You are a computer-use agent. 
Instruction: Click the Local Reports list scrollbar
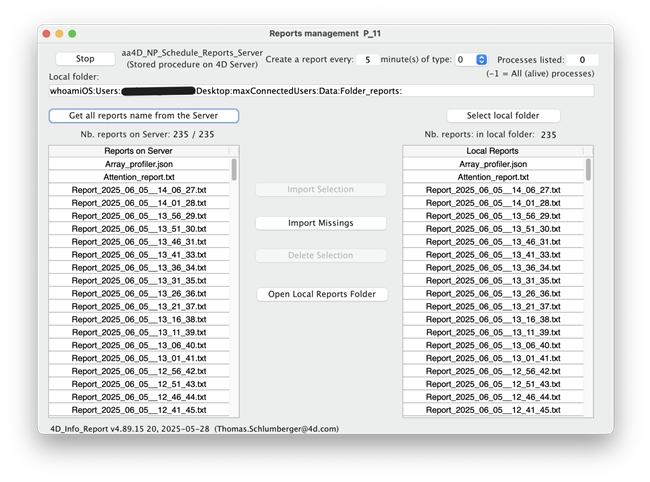[x=588, y=170]
